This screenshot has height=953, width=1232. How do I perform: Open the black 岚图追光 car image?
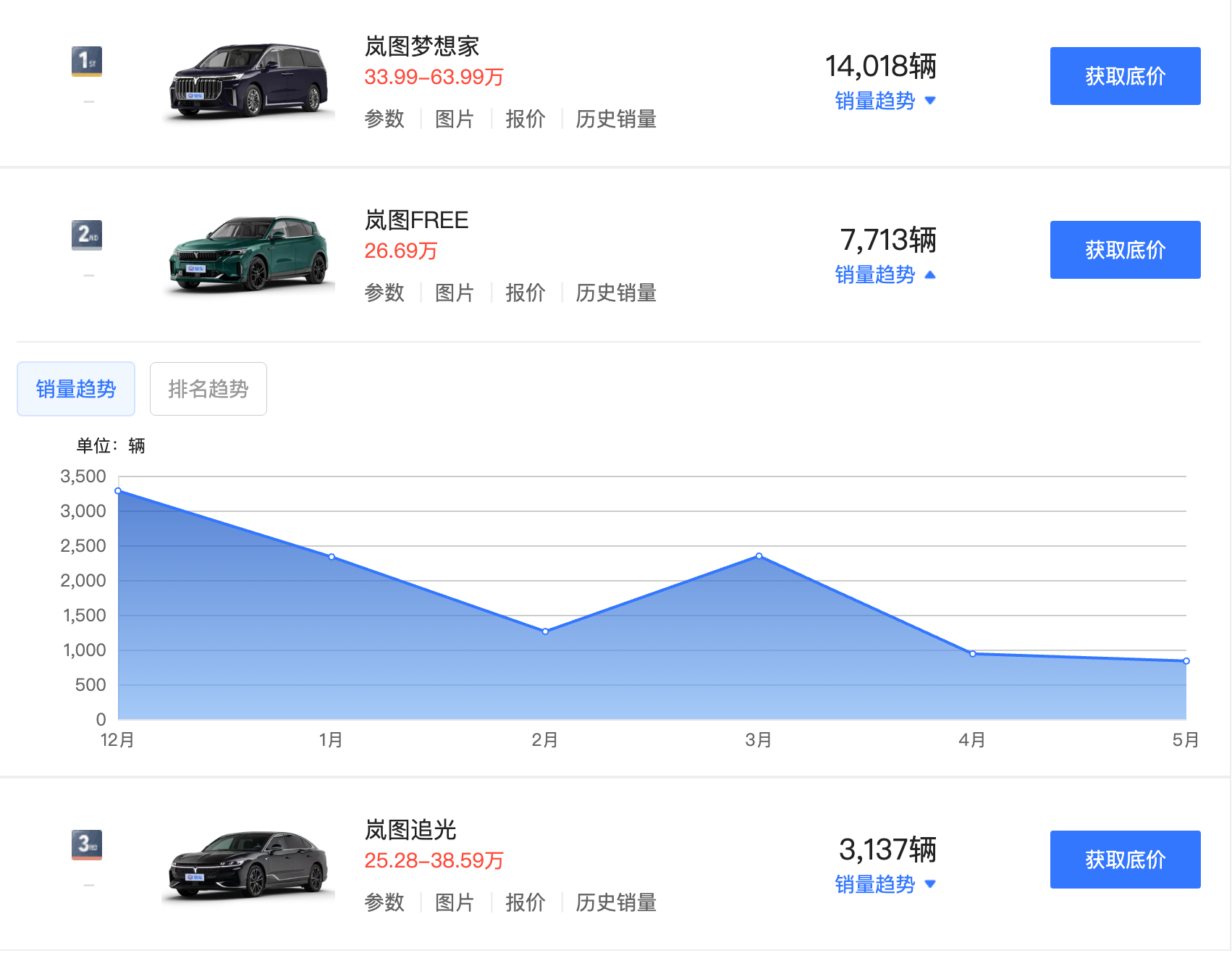[x=248, y=865]
